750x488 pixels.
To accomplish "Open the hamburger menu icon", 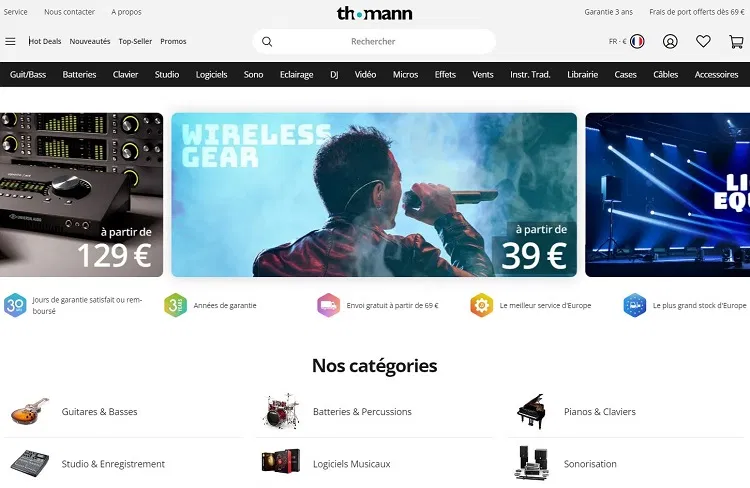I will [x=10, y=42].
